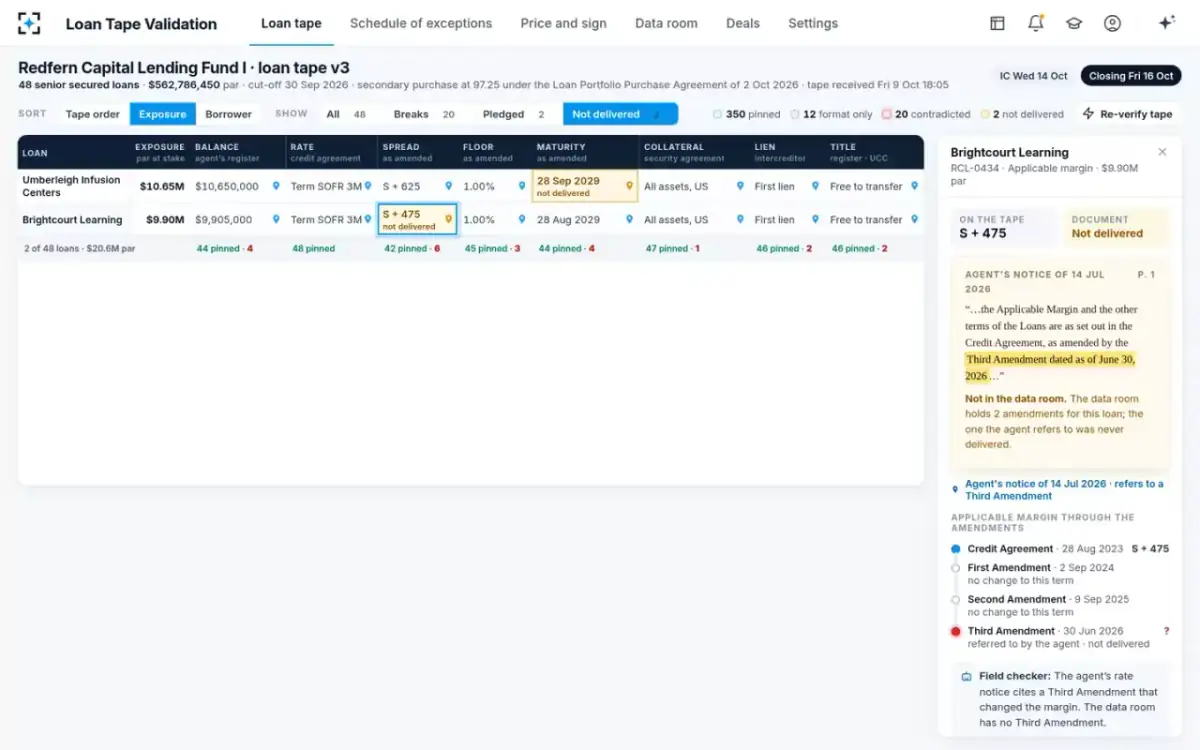Click the pin icon beside Umberleigh spread S + 625
The height and width of the screenshot is (750, 1200).
click(x=448, y=186)
